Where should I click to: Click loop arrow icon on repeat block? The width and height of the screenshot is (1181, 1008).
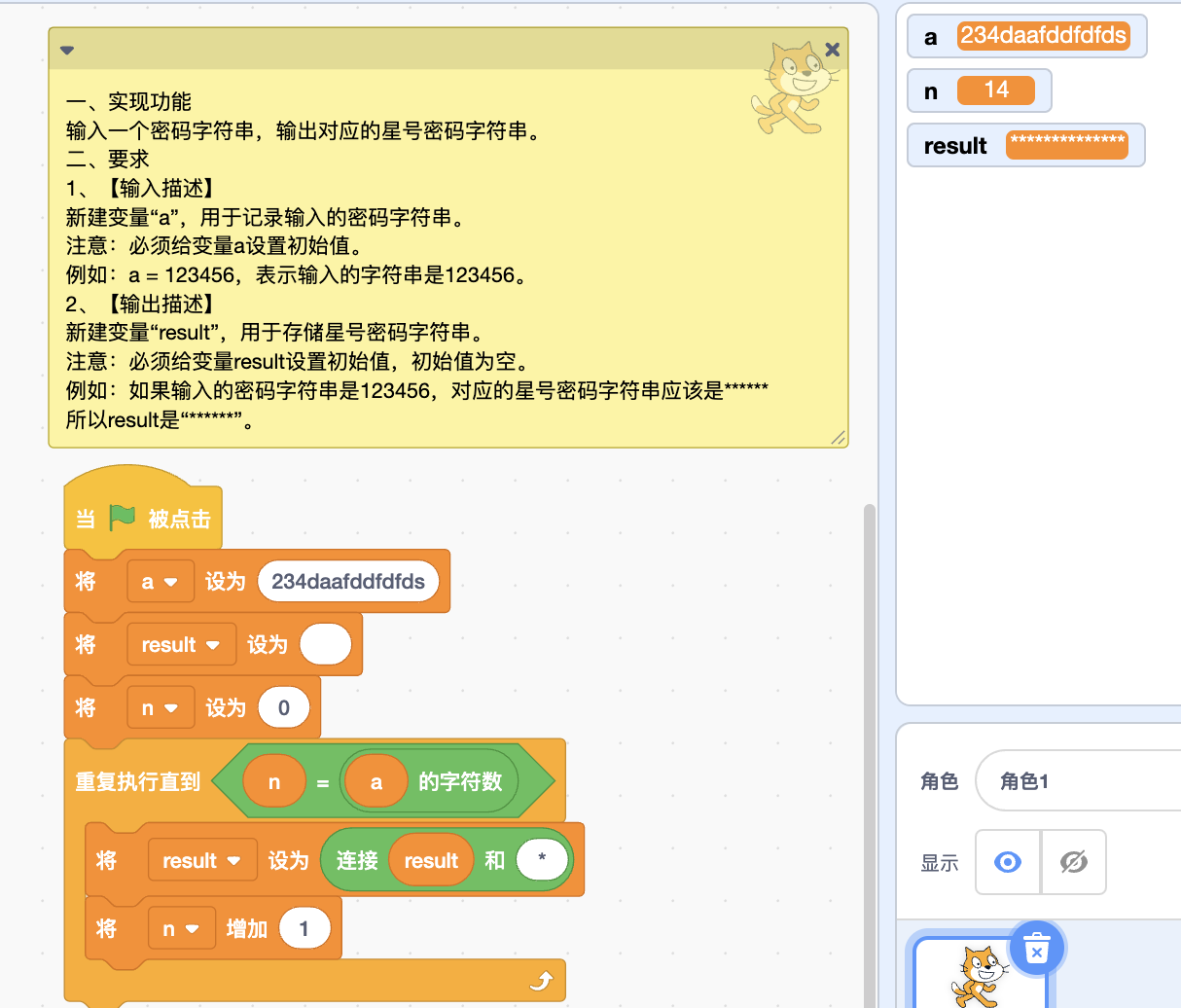541,981
